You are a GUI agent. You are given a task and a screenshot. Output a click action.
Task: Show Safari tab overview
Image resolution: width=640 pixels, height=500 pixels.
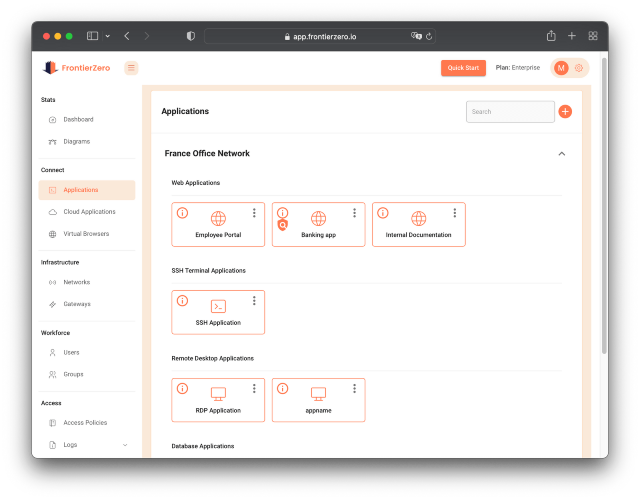point(593,36)
